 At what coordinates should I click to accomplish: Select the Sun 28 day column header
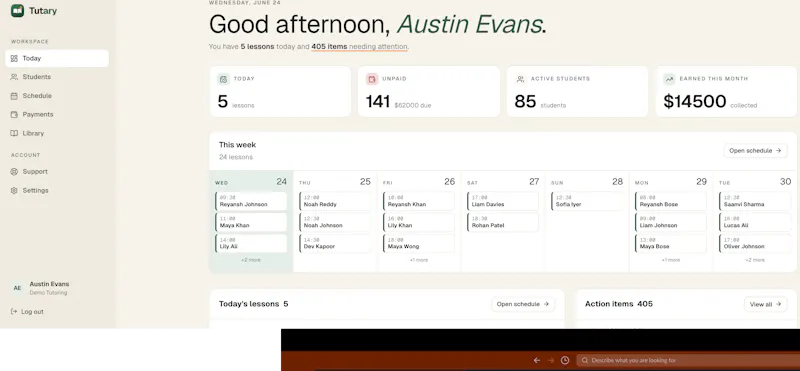click(x=587, y=182)
